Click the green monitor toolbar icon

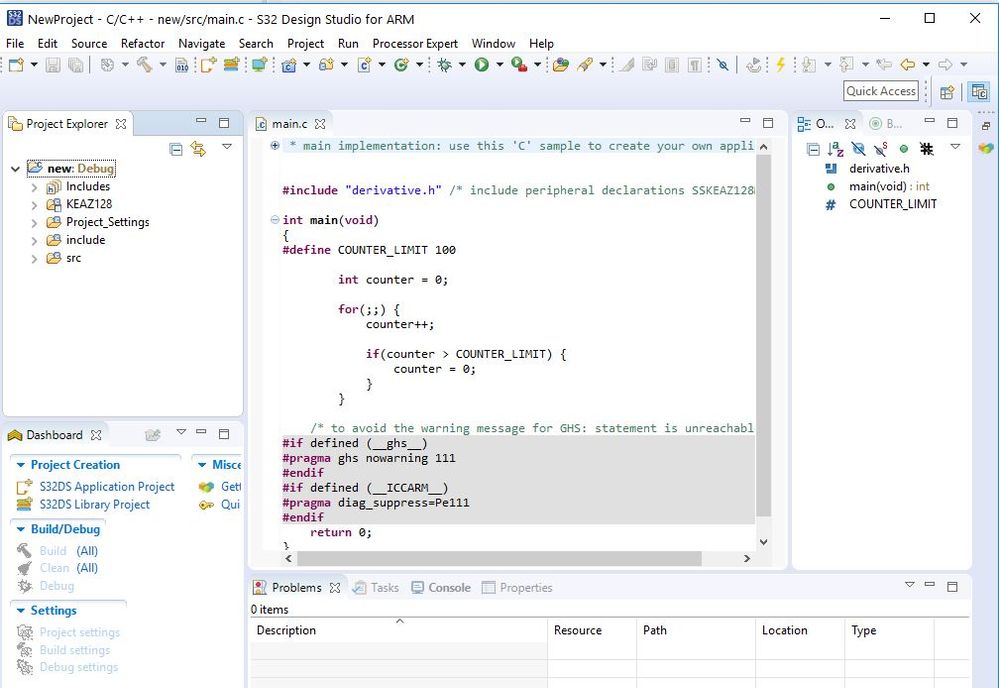click(259, 64)
